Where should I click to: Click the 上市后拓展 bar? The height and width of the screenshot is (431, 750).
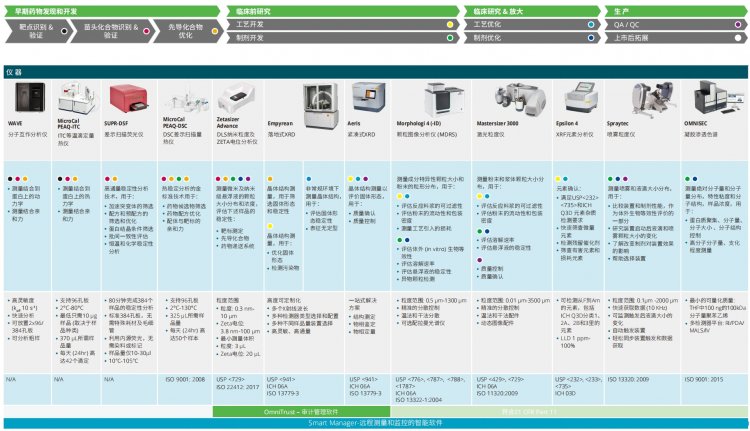point(675,38)
